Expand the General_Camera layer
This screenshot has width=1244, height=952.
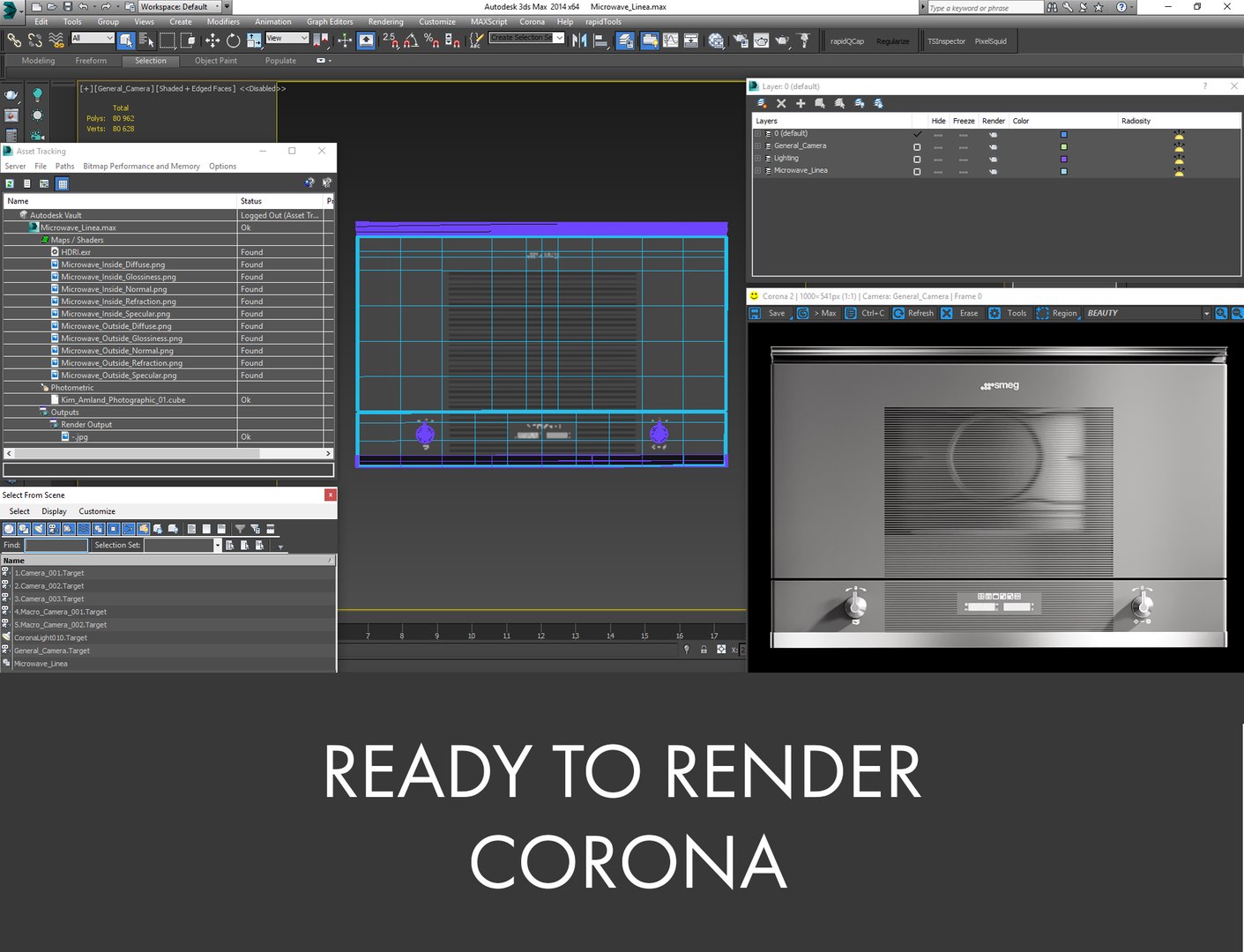[x=757, y=146]
